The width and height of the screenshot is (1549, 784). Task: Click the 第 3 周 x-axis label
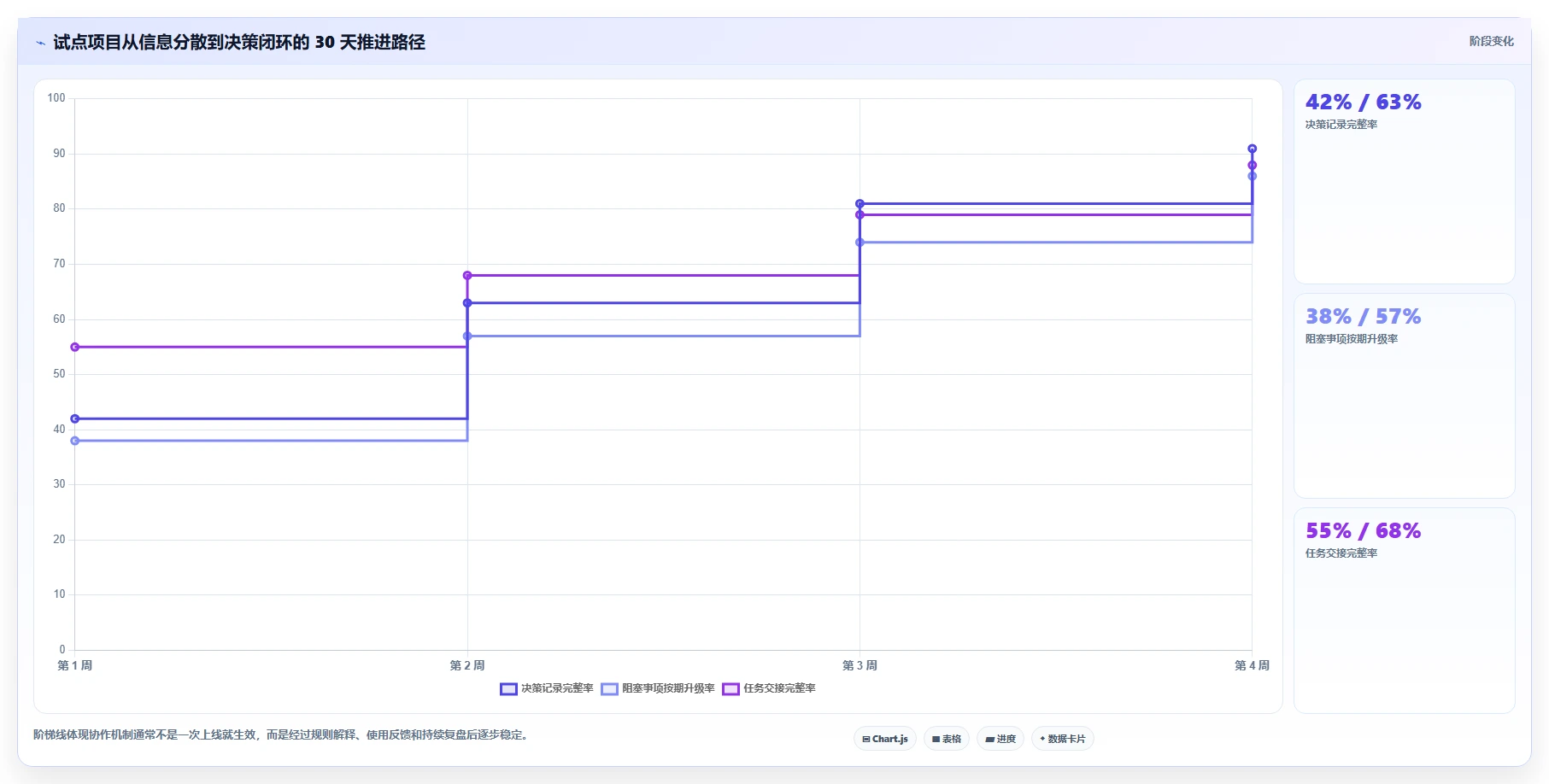(x=860, y=665)
